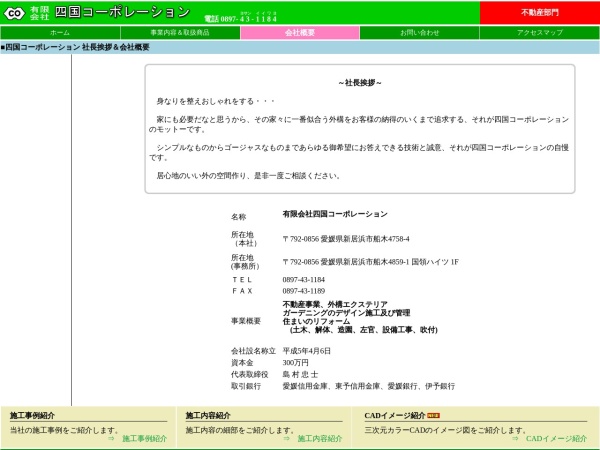
Task: Click the 事業概要 row label
Action: click(x=246, y=321)
